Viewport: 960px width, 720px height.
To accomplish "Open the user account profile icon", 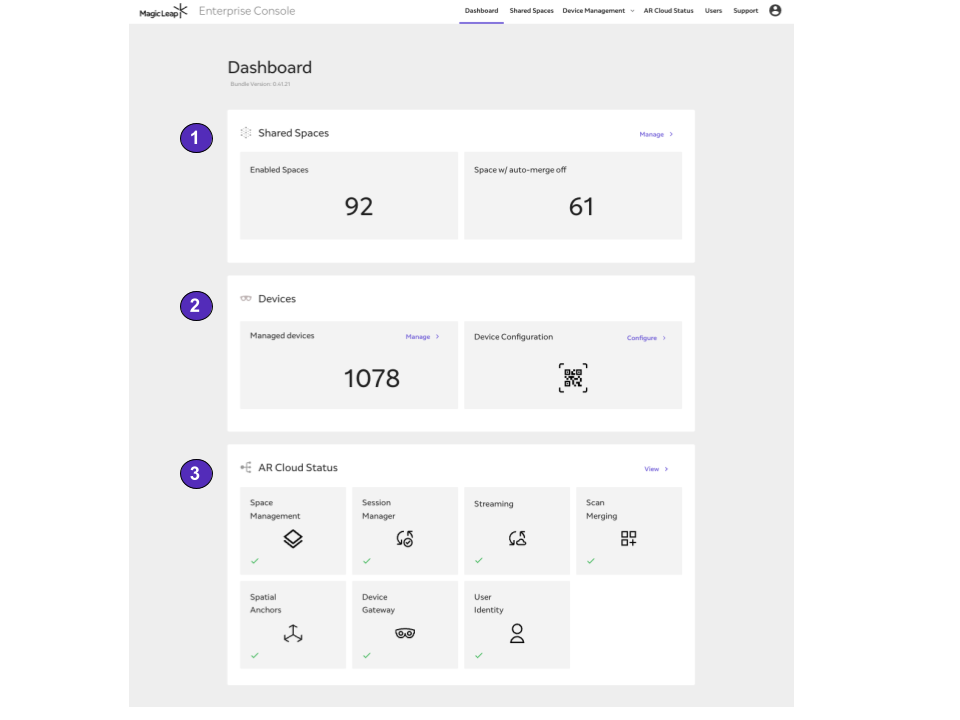I will [775, 10].
